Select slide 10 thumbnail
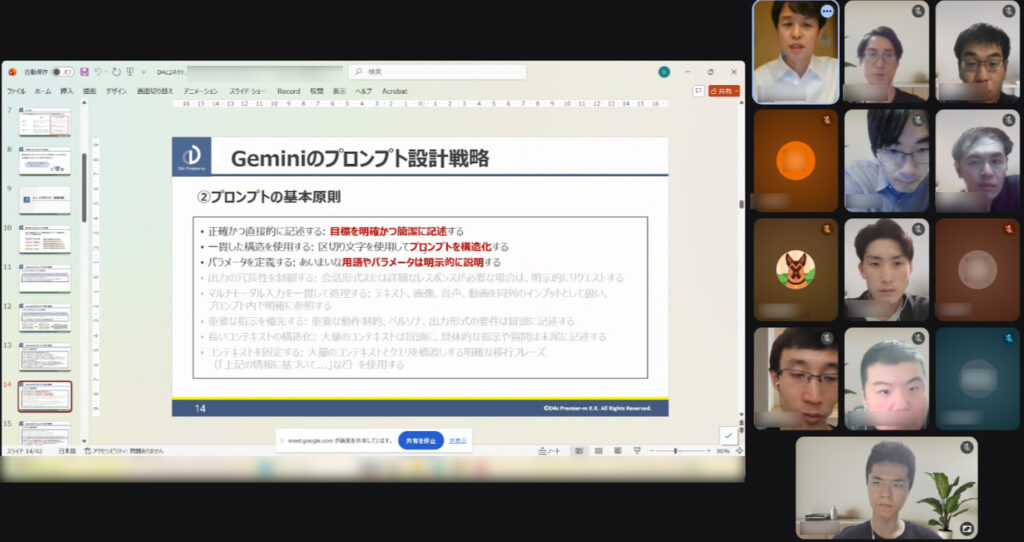 [x=44, y=240]
